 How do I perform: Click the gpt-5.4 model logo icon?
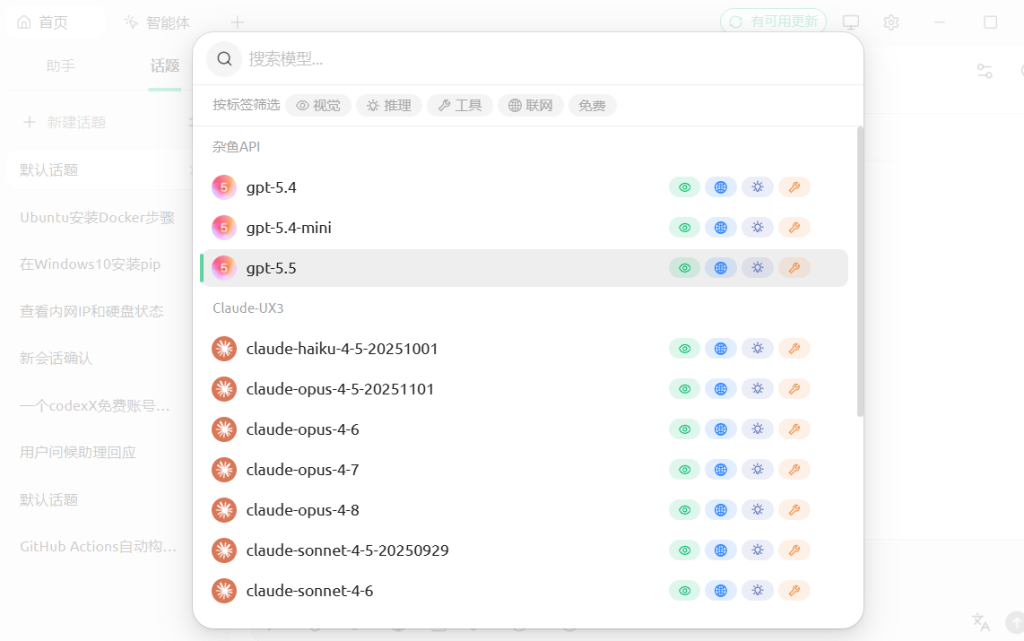point(224,187)
